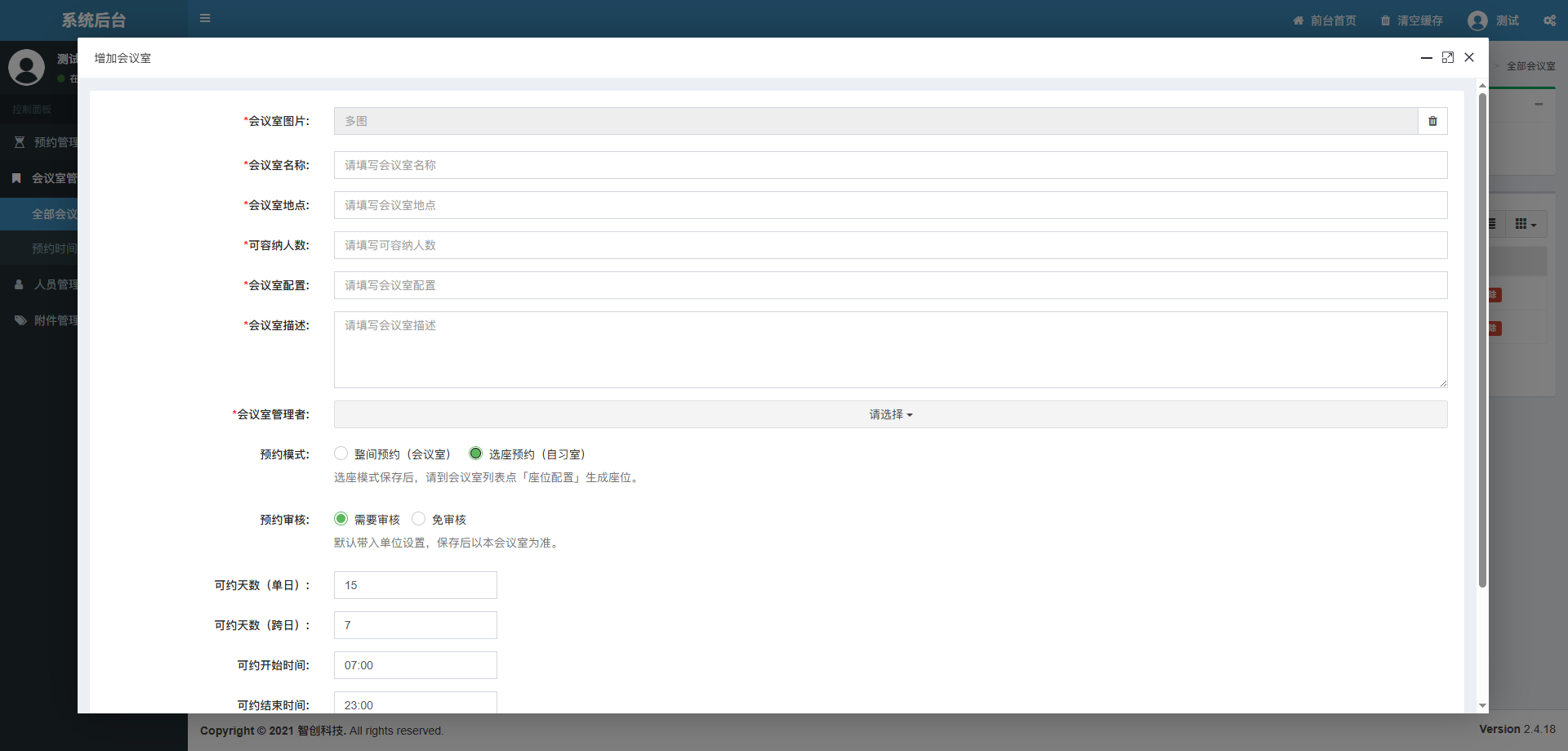Click the 会议室图片 multi-image field
Image resolution: width=1568 pixels, height=751 pixels.
click(x=875, y=121)
